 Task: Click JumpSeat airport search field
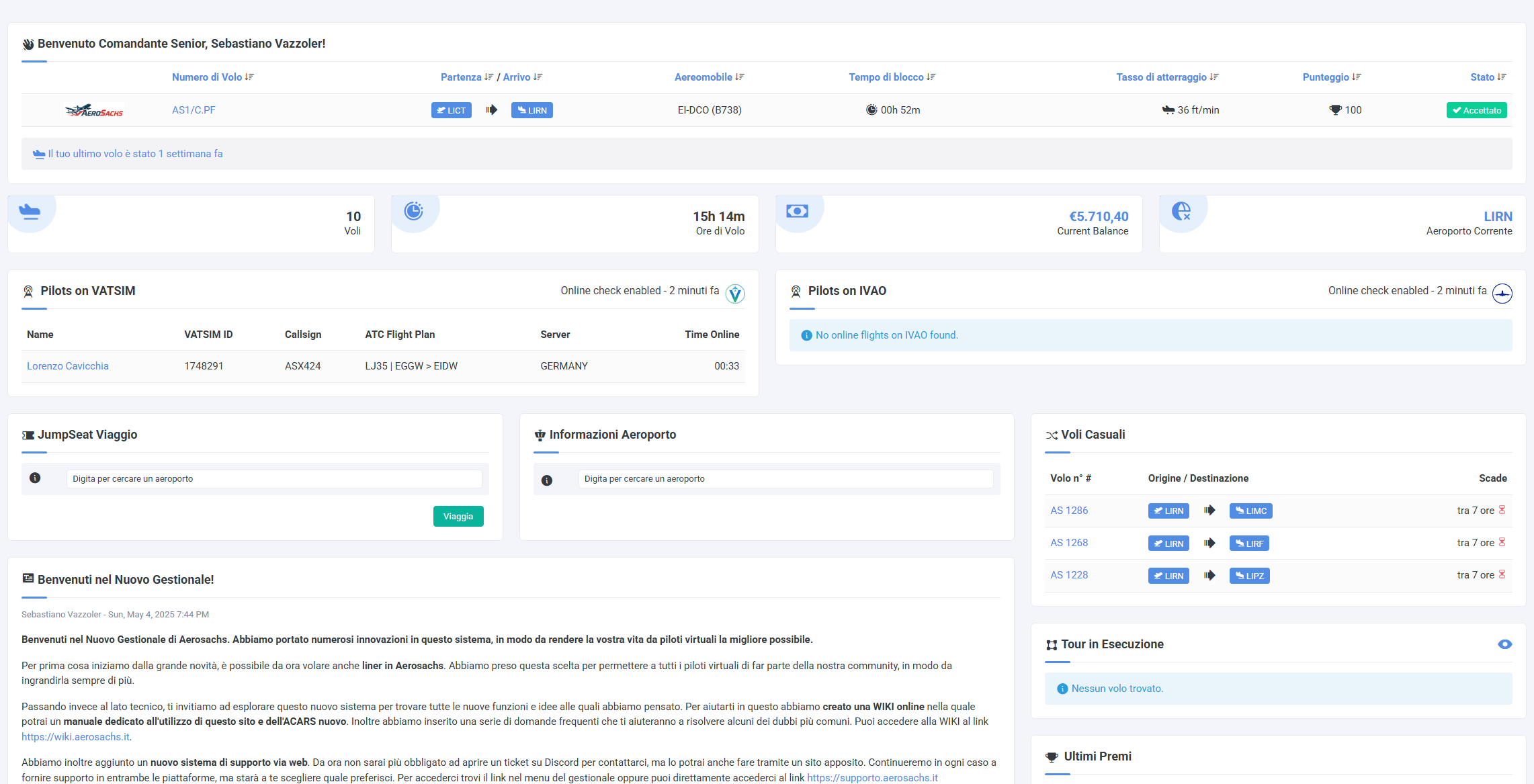pyautogui.click(x=274, y=479)
